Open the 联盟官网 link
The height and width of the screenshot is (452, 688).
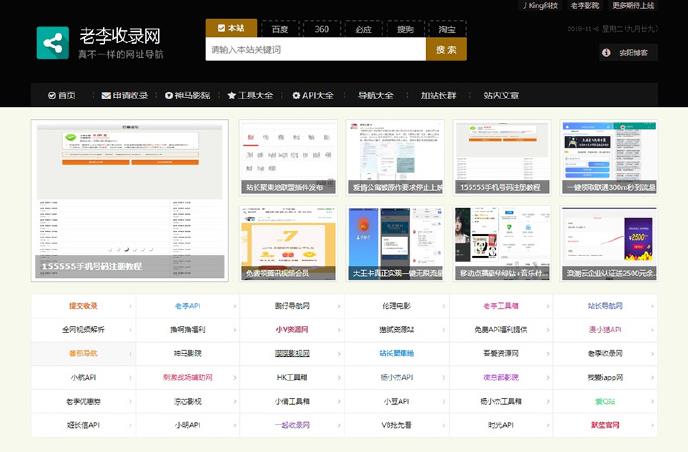point(606,426)
